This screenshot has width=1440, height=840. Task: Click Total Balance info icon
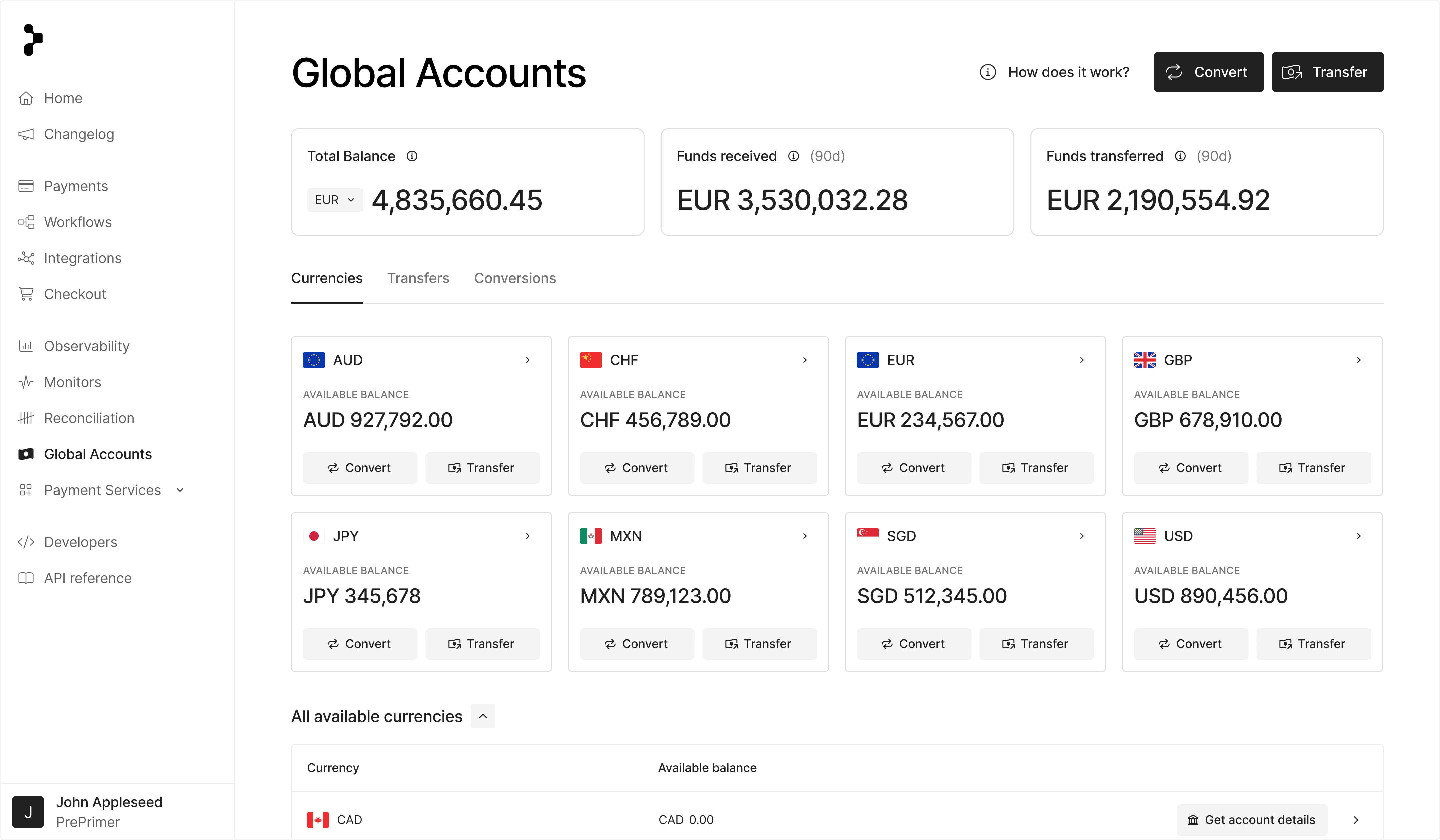click(412, 156)
